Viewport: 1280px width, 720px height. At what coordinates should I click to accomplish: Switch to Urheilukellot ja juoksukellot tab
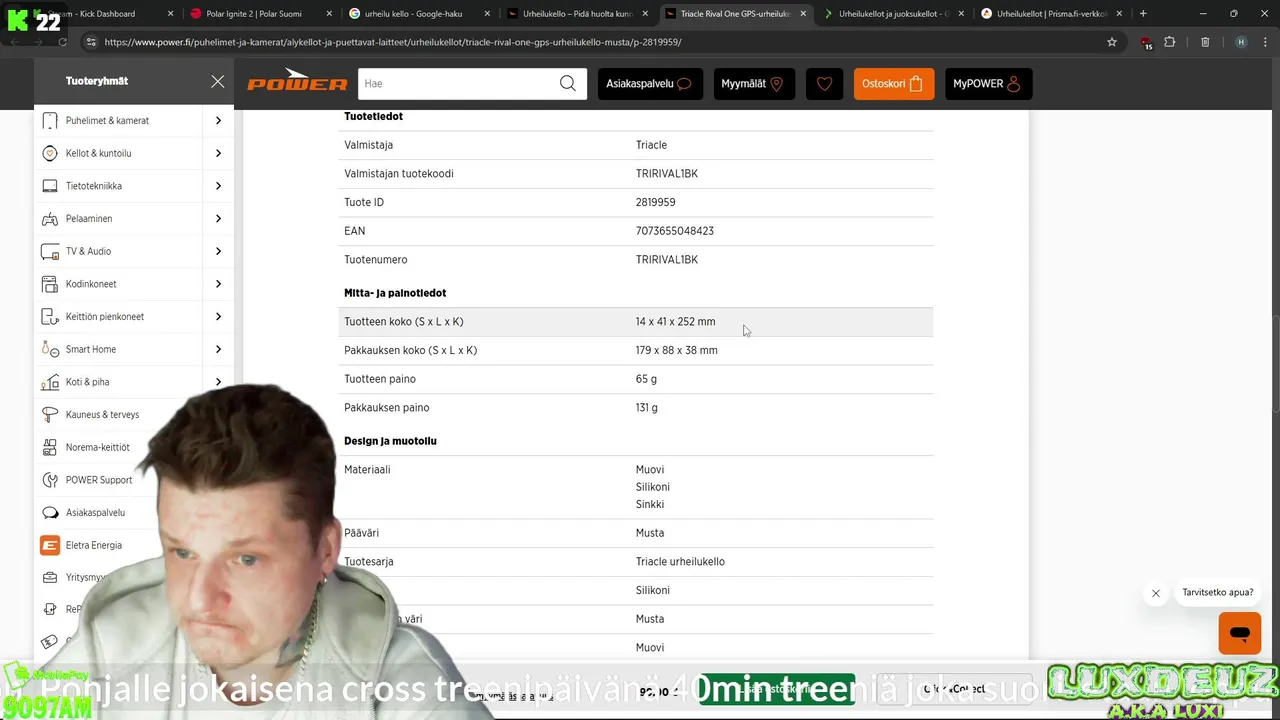click(894, 14)
